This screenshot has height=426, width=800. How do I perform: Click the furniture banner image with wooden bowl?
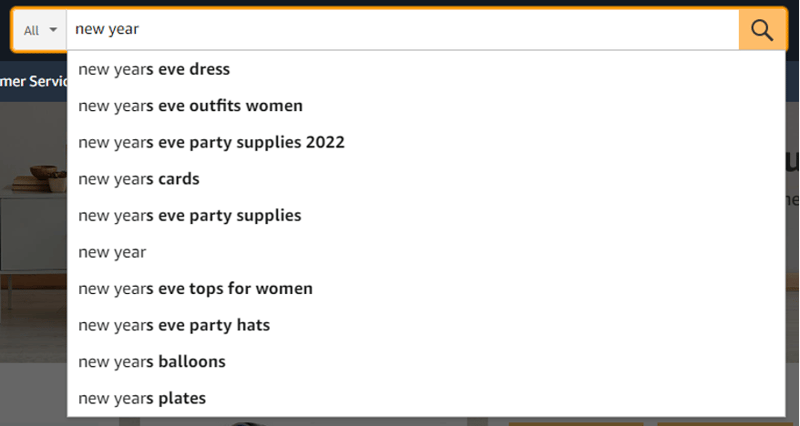33,232
